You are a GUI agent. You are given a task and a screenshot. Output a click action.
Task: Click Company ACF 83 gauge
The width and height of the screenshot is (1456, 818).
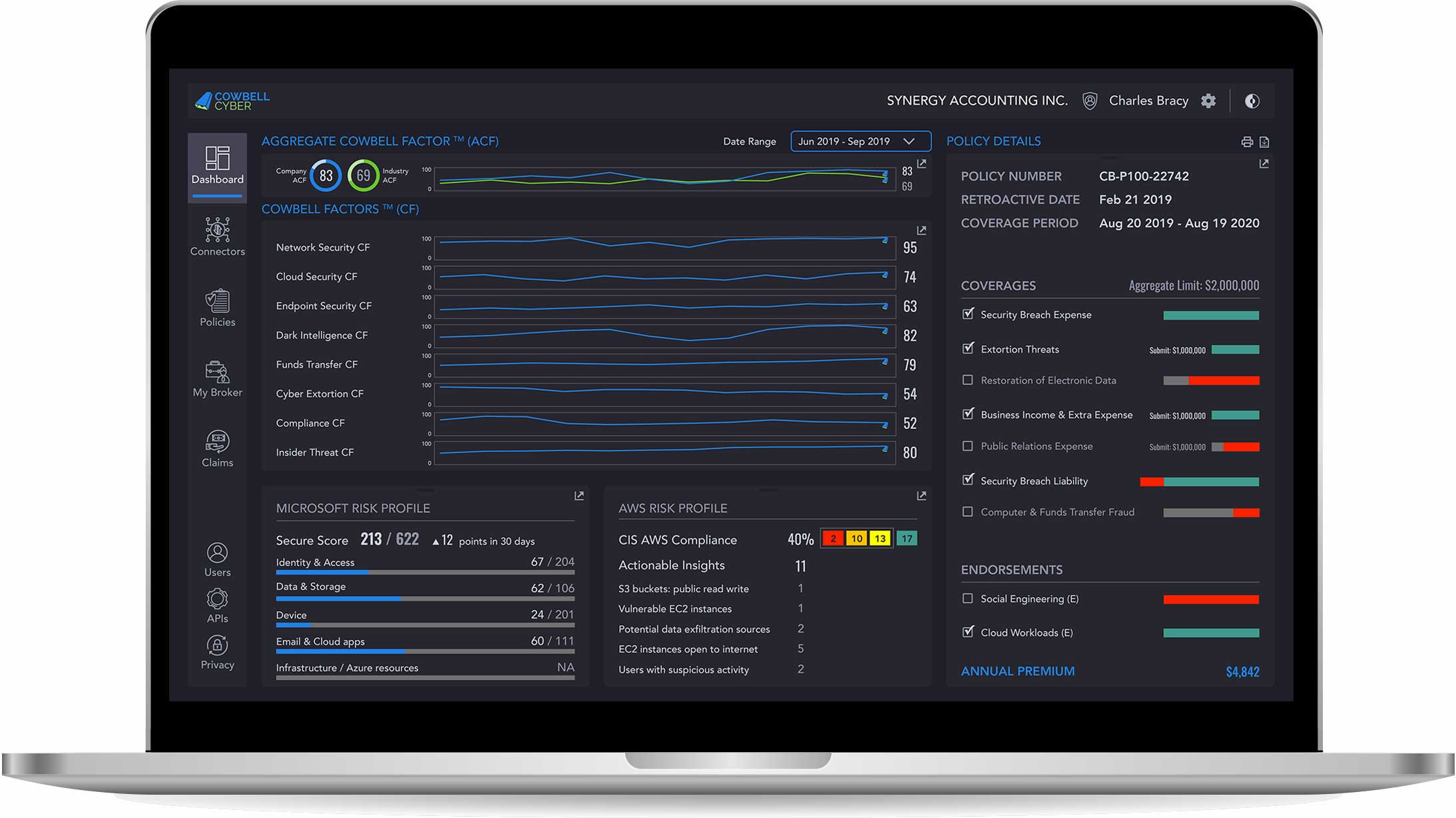326,175
